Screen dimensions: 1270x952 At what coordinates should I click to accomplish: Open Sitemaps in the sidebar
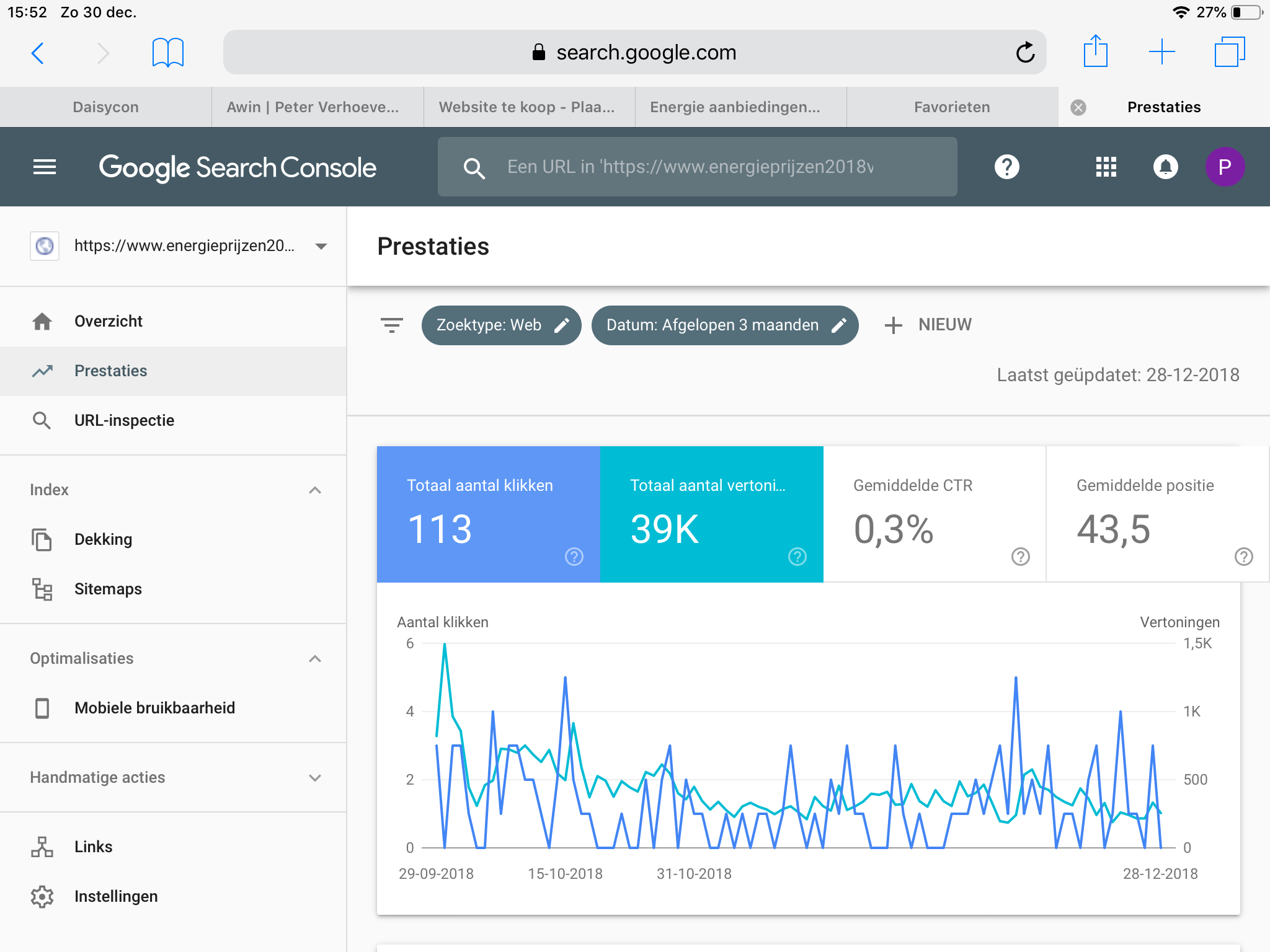tap(173, 589)
